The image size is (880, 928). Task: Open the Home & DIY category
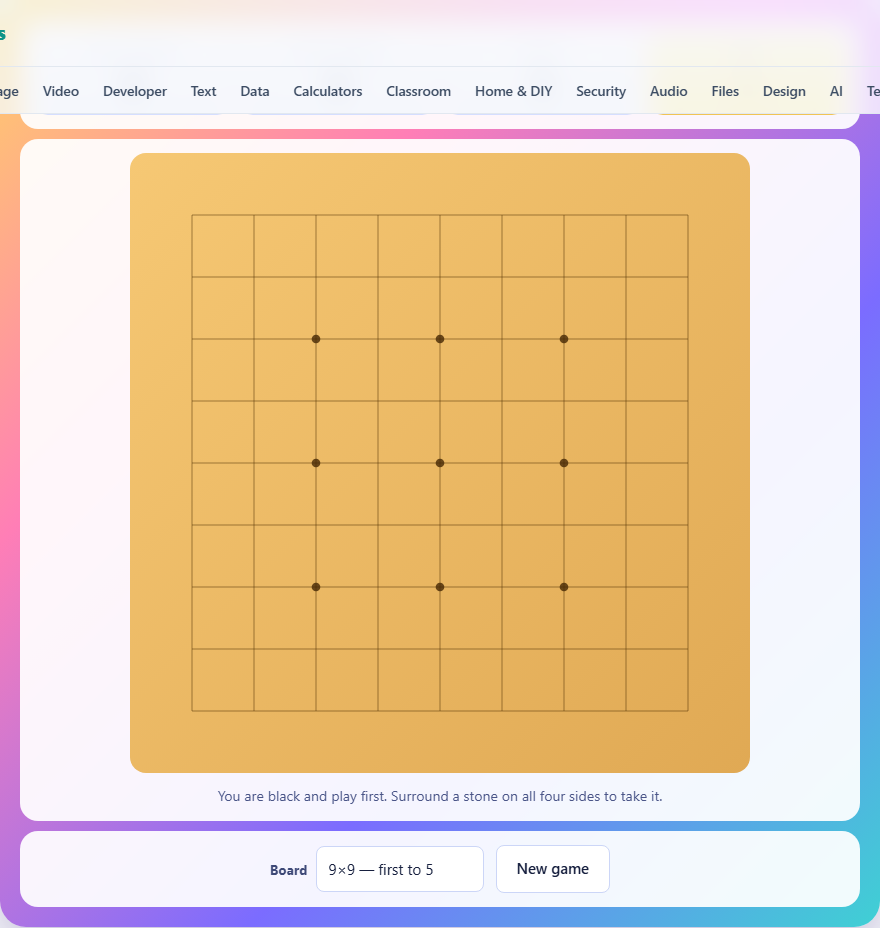[514, 91]
